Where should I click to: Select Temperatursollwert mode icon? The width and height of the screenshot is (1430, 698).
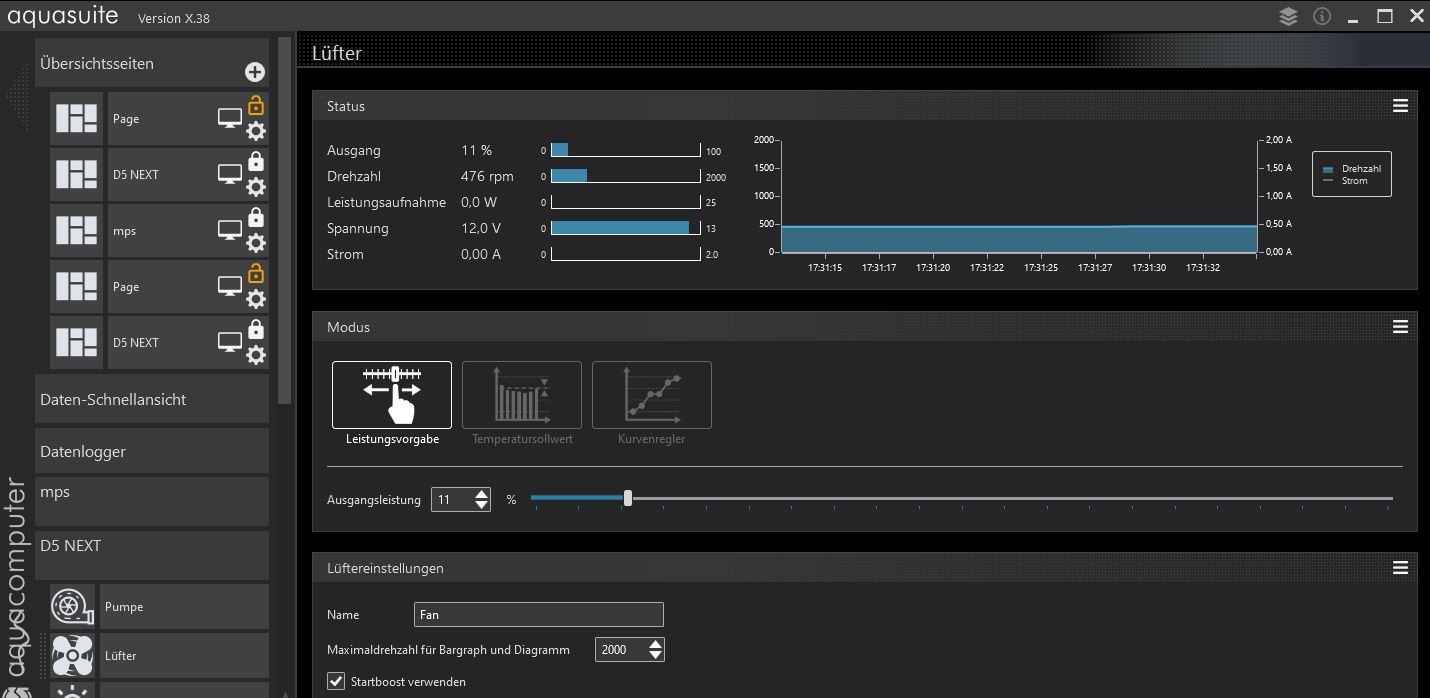pos(522,395)
